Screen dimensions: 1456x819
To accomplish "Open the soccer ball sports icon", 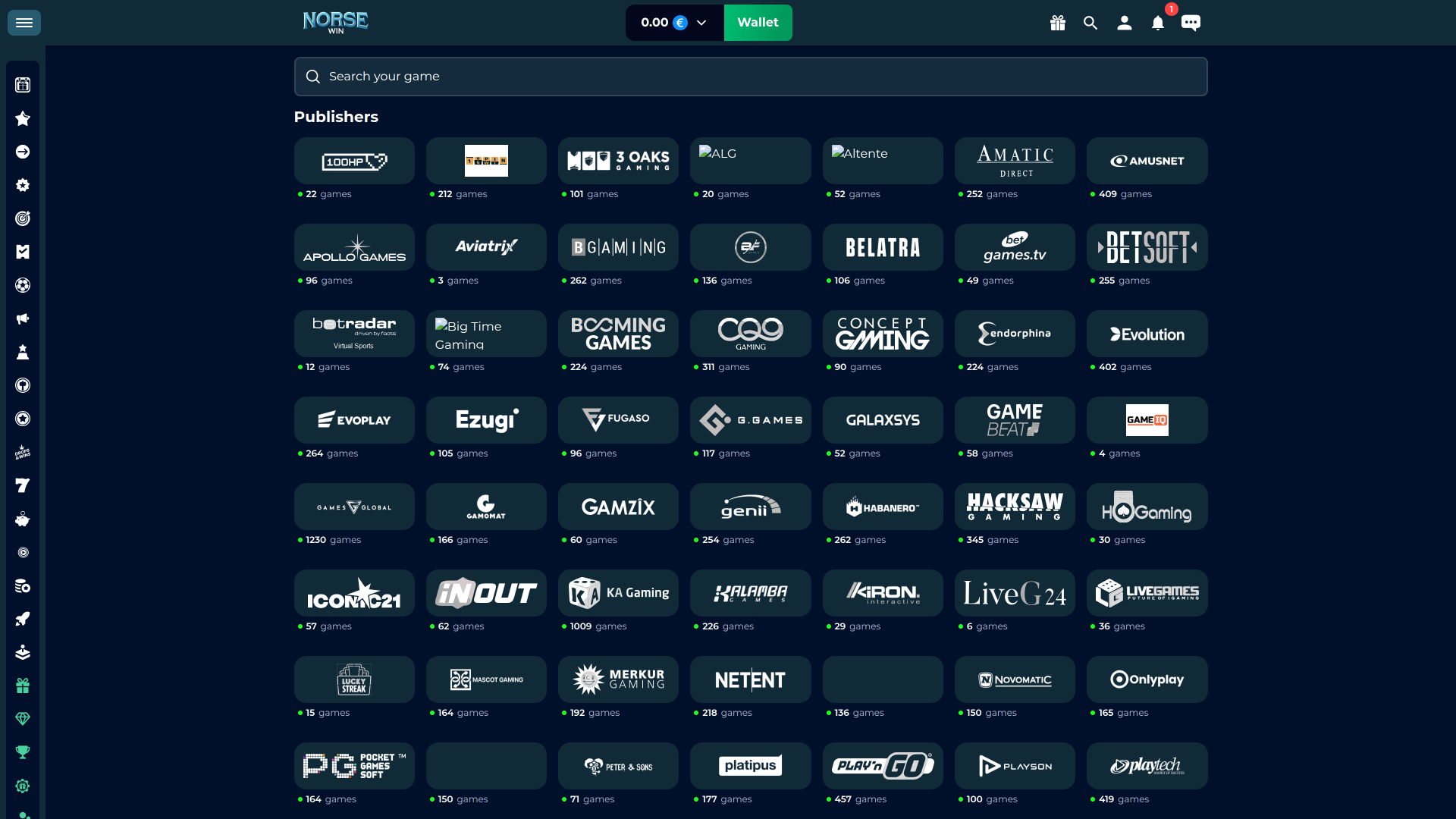I will (x=23, y=285).
